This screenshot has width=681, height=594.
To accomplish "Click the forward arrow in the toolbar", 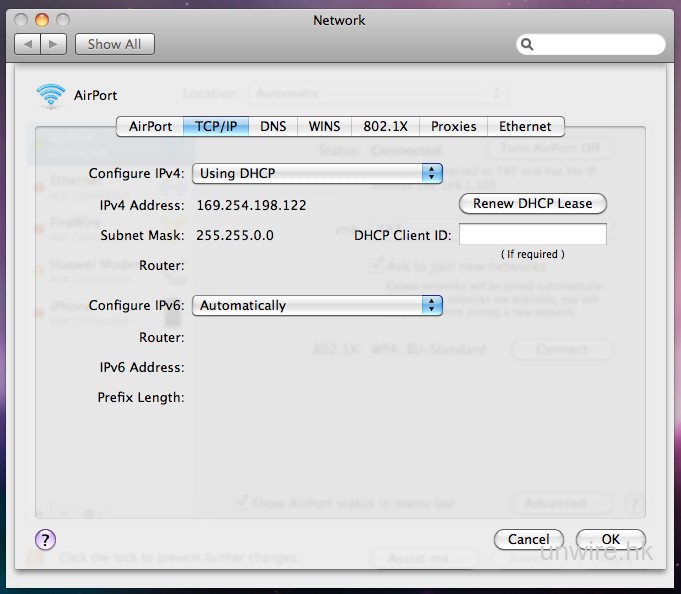I will (54, 44).
